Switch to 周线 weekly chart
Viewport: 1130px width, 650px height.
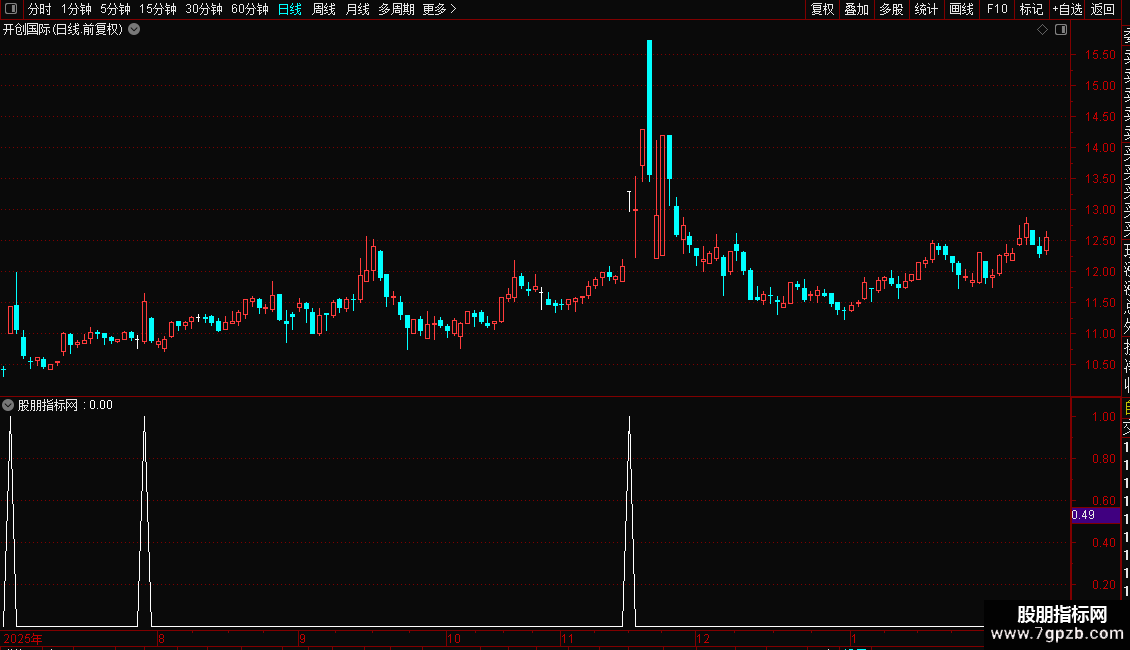(324, 9)
